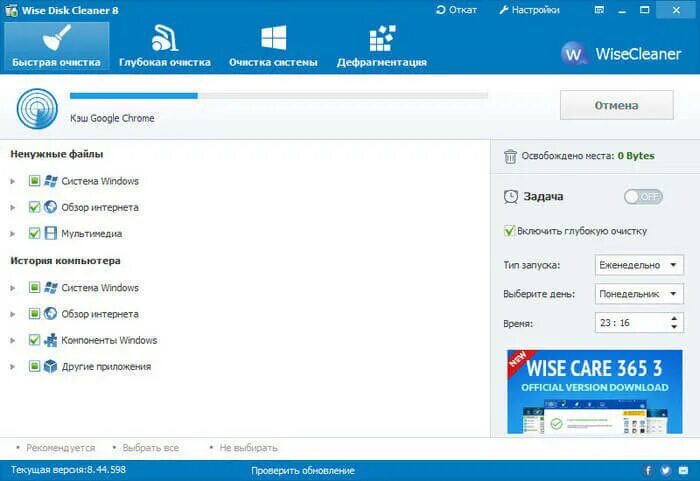Click Откат in the title bar
The width and height of the screenshot is (700, 481).
(456, 10)
